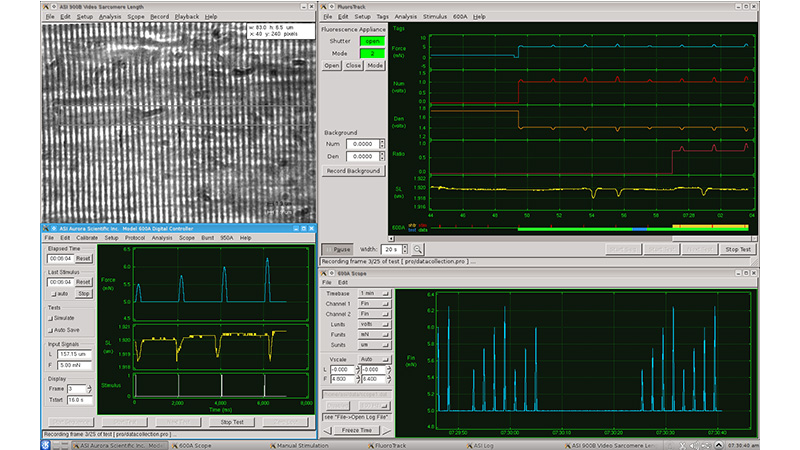This screenshot has width=800, height=450.
Task: Enable the Simulate checkbox under Tests
Action: (51, 318)
